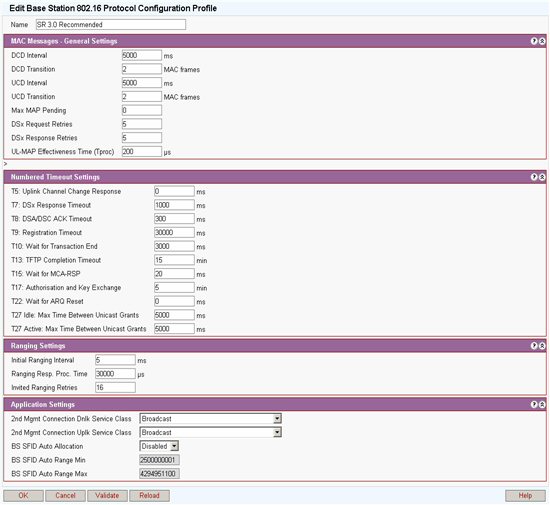Click the Reload button
550x505 pixels.
[149, 496]
